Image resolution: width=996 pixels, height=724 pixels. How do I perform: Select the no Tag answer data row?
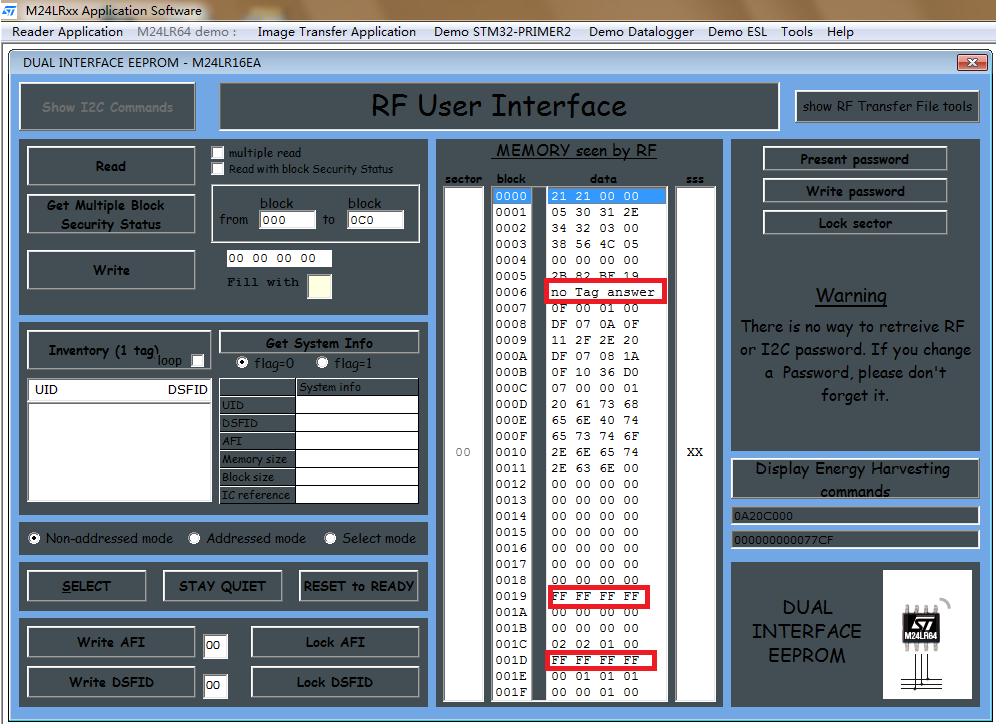point(607,292)
